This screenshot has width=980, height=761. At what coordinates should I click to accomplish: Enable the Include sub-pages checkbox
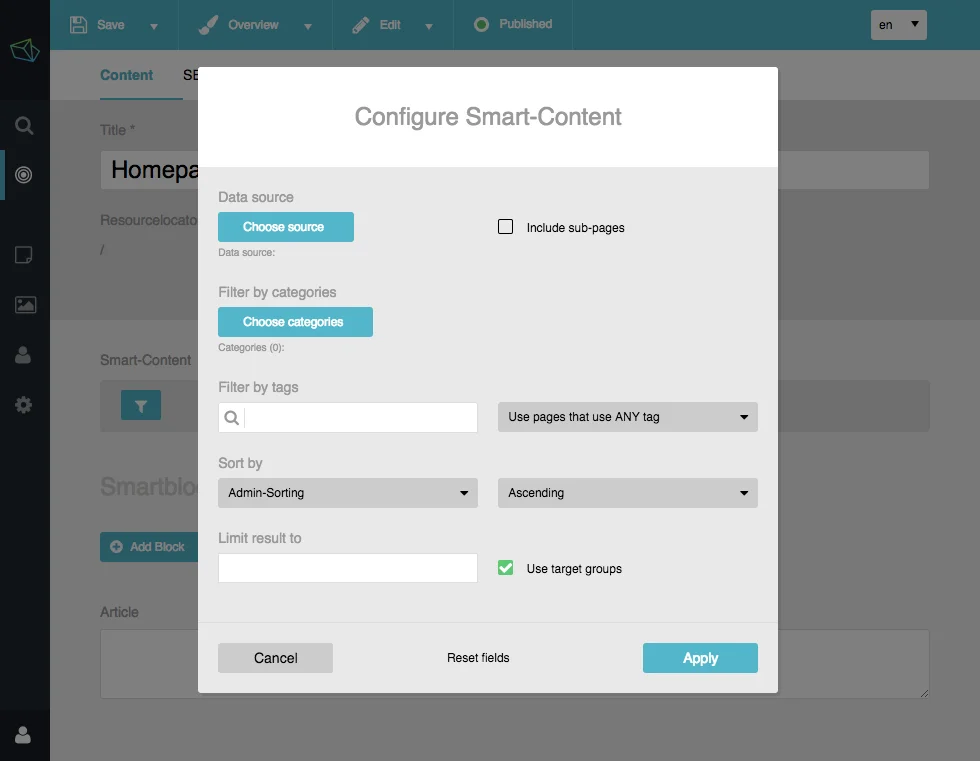[505, 226]
